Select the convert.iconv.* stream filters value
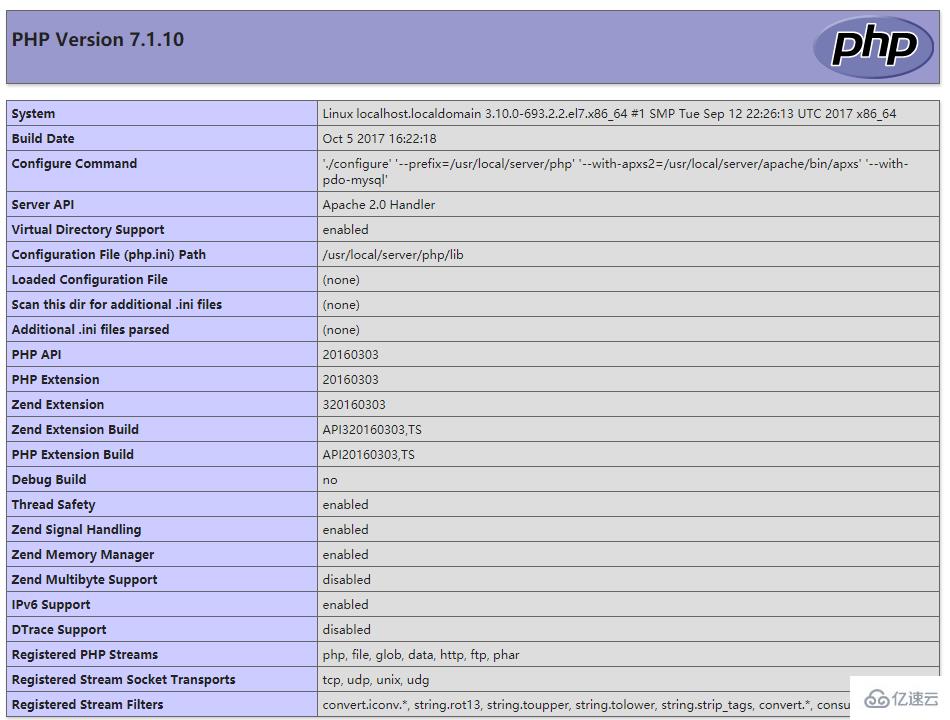Viewport: 950px width, 720px height. coord(586,704)
